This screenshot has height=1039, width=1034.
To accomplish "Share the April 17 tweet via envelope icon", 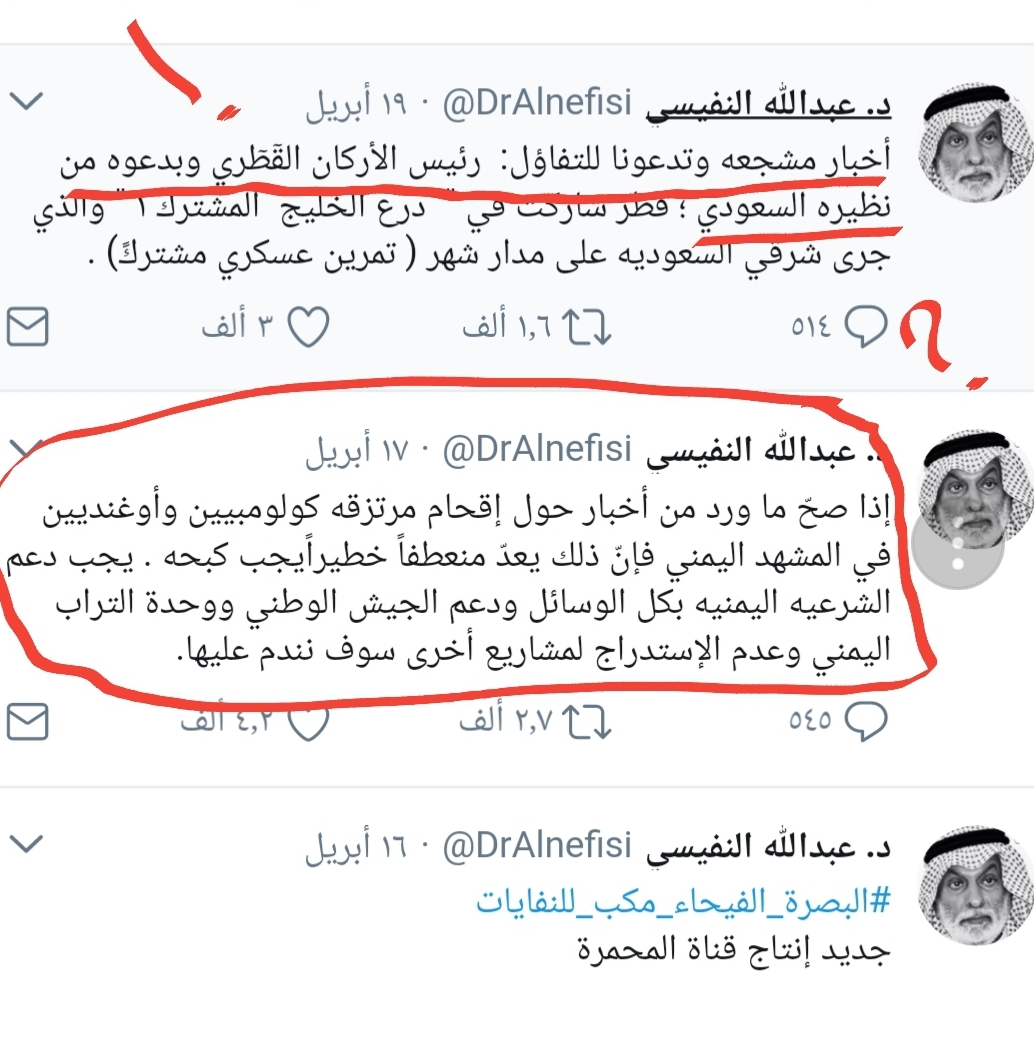I will 28,721.
